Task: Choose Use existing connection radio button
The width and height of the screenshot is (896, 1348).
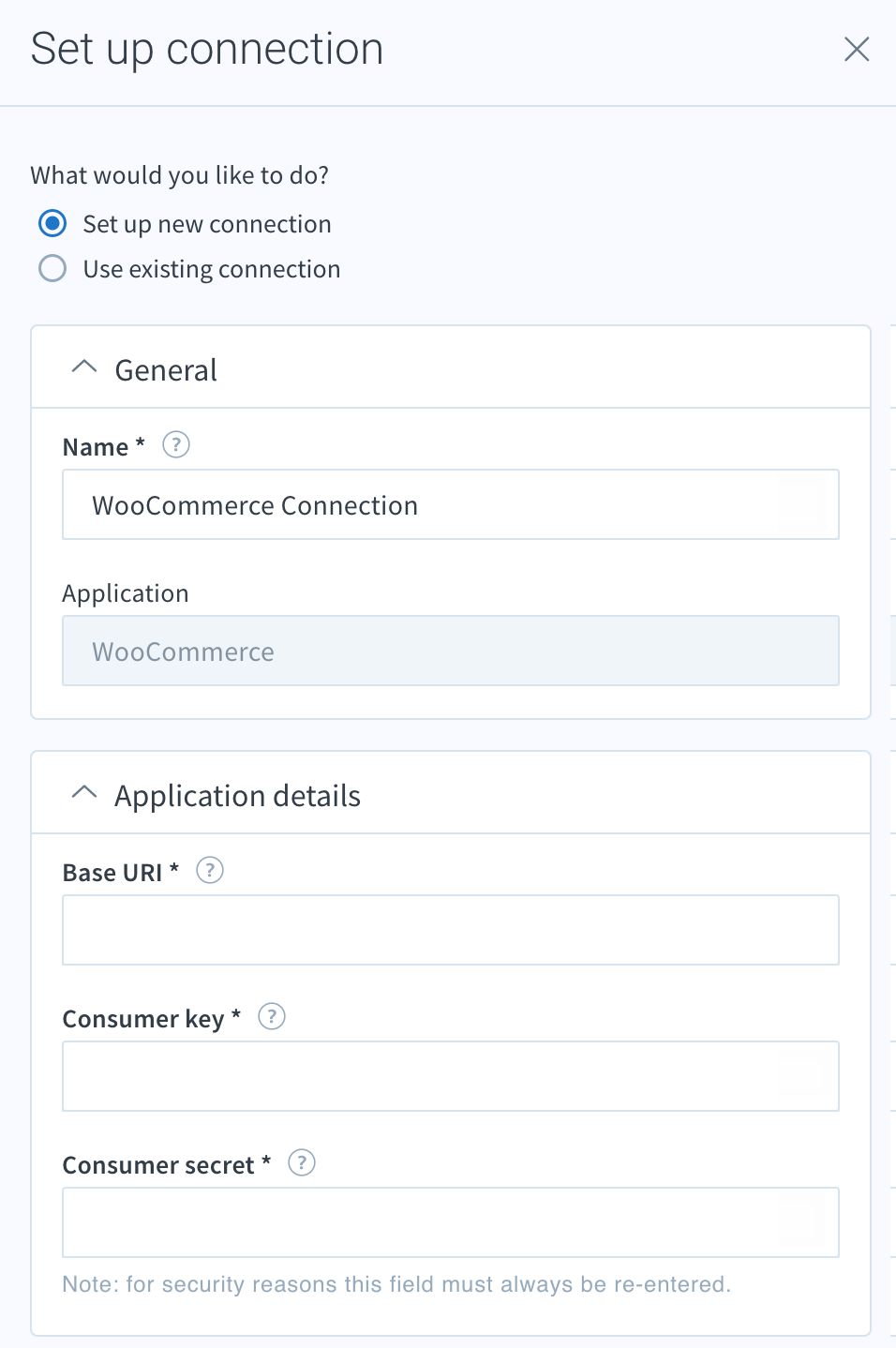Action: click(52, 268)
